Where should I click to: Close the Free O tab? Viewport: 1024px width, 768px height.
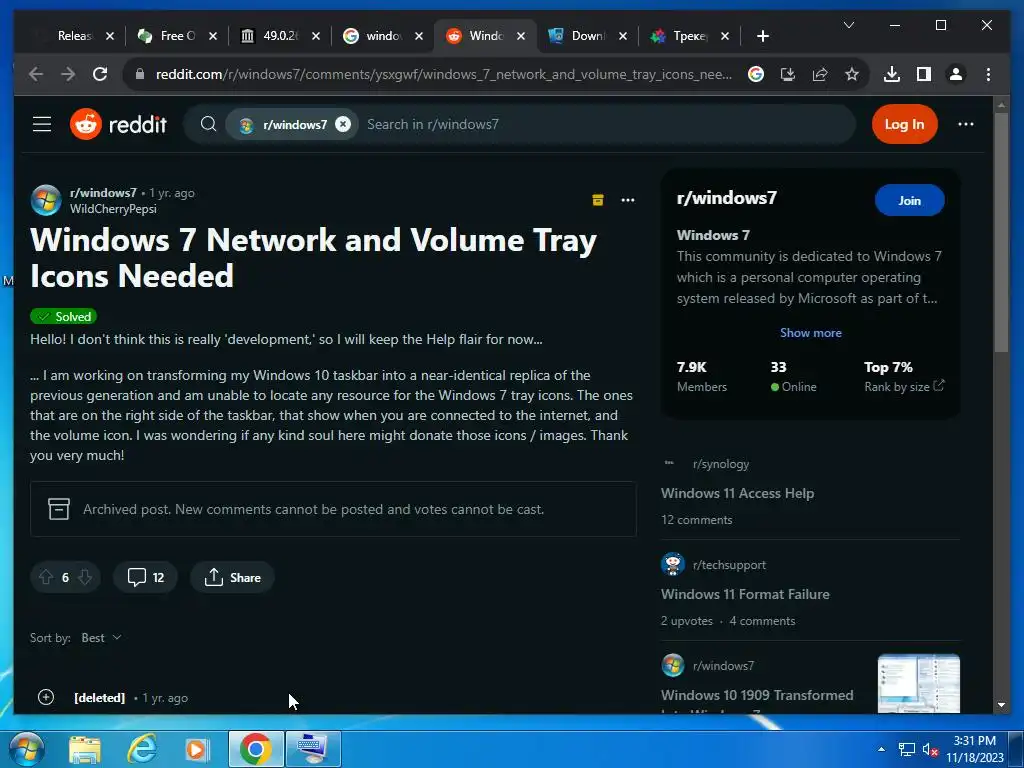[x=213, y=36]
